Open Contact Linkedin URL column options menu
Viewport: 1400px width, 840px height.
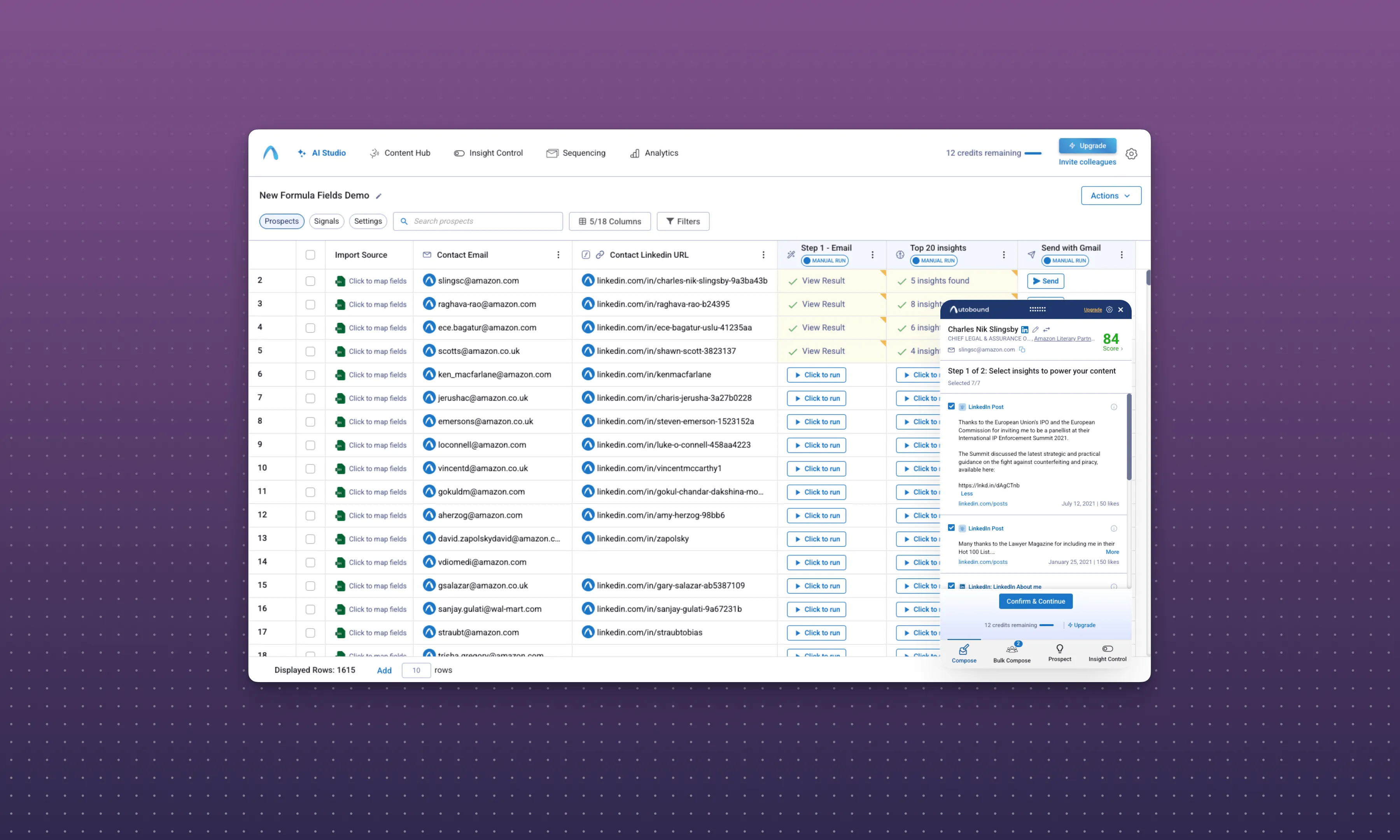pos(763,255)
